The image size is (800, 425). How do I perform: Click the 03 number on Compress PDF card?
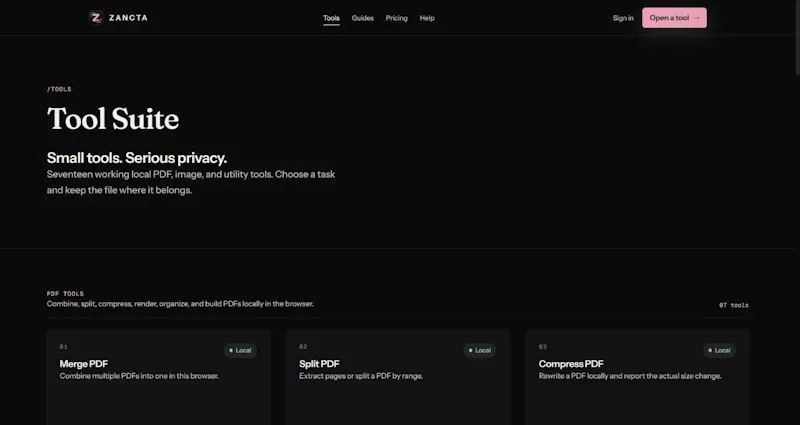[x=542, y=347]
